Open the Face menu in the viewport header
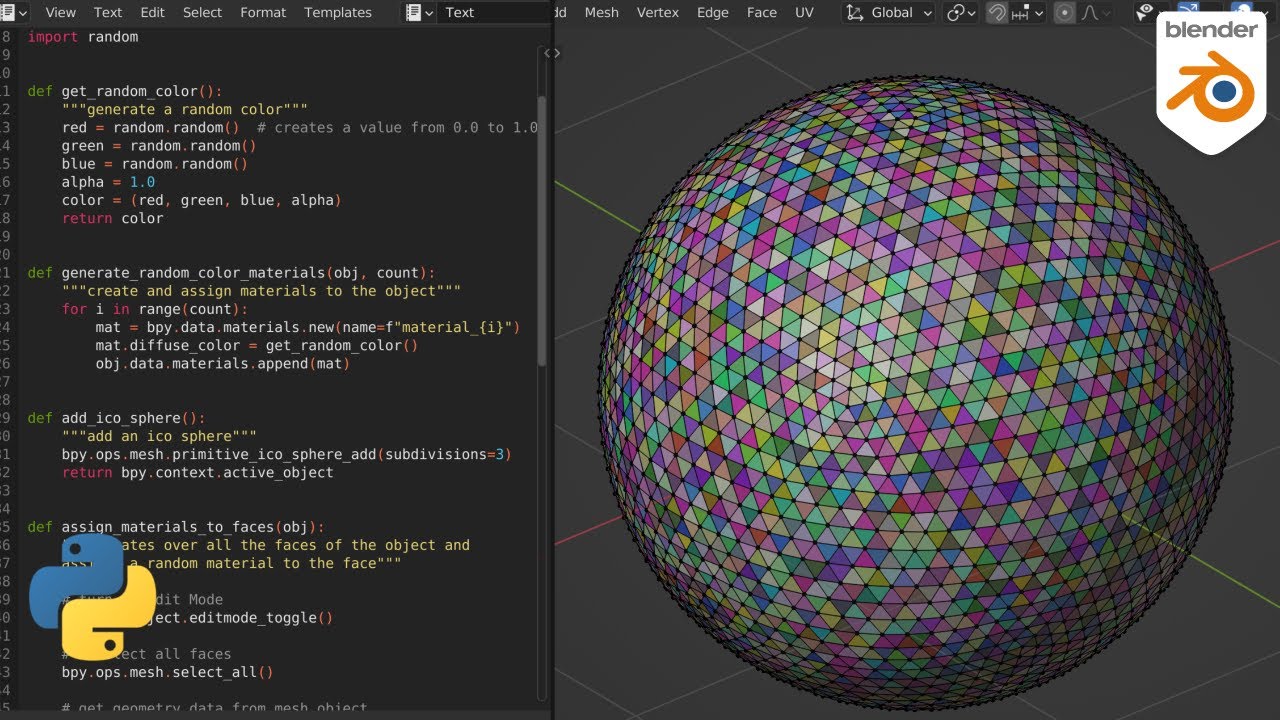 coord(761,12)
